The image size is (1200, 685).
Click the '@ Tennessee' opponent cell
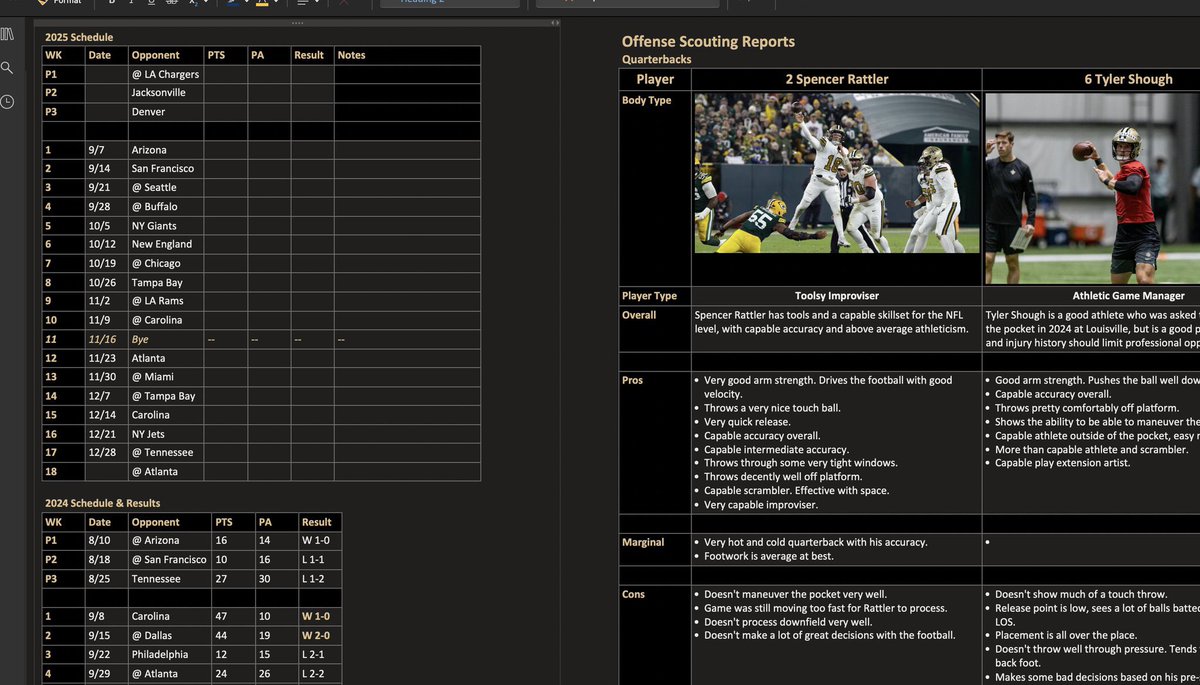coord(162,452)
